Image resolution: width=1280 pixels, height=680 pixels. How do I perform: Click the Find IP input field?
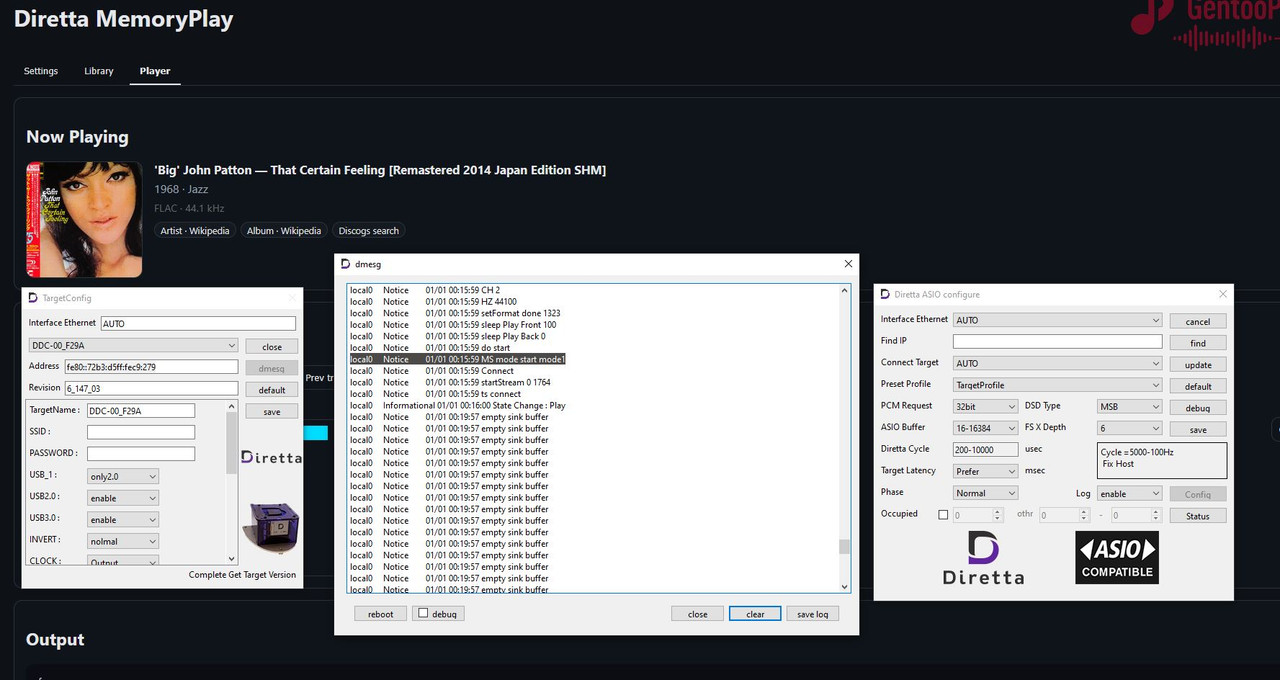(1058, 342)
